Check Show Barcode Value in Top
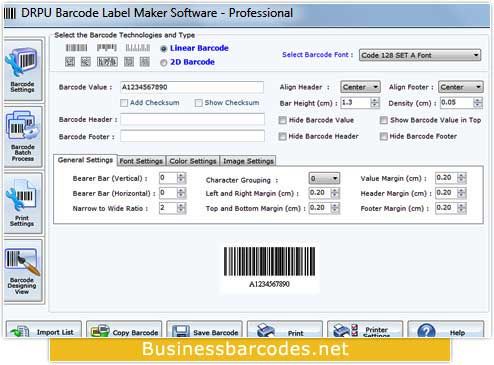This screenshot has height=365, width=494. [384, 120]
